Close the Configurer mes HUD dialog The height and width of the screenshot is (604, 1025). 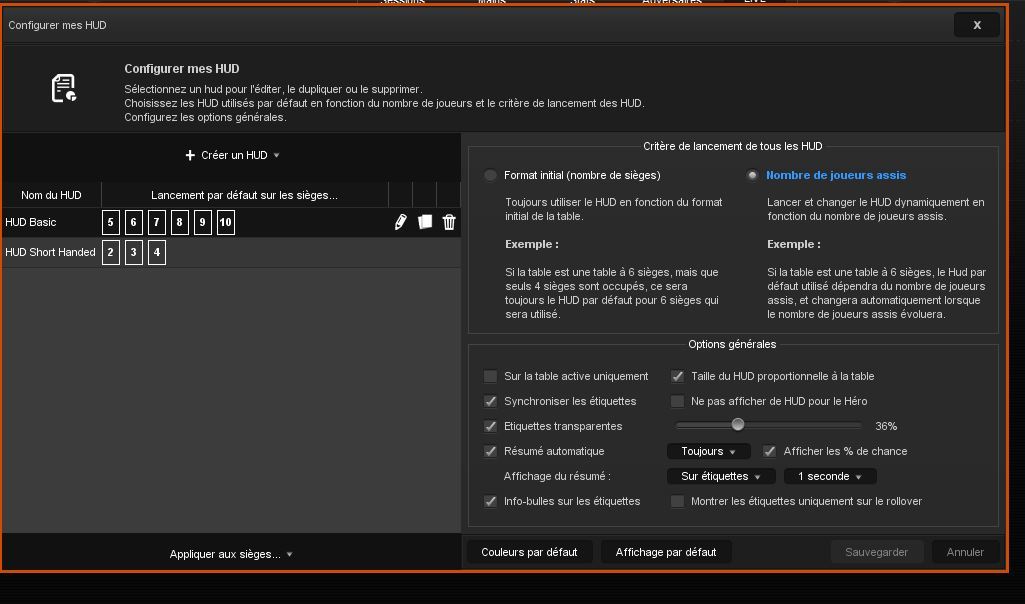(x=977, y=25)
